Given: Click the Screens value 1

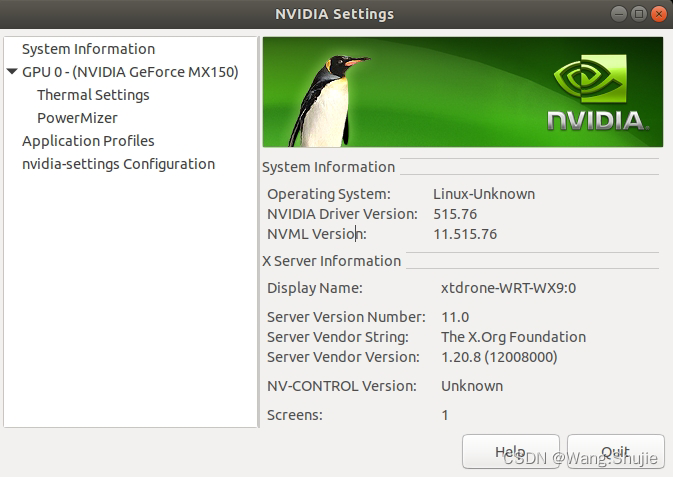Looking at the screenshot, I should tap(445, 415).
